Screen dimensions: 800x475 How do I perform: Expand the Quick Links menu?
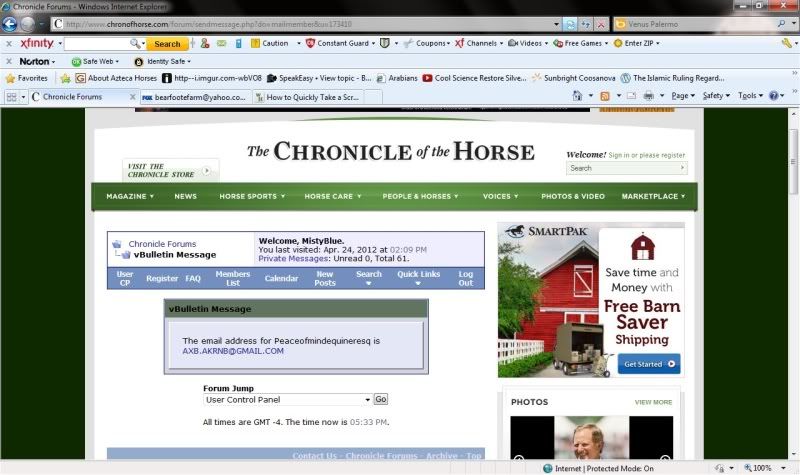point(418,278)
